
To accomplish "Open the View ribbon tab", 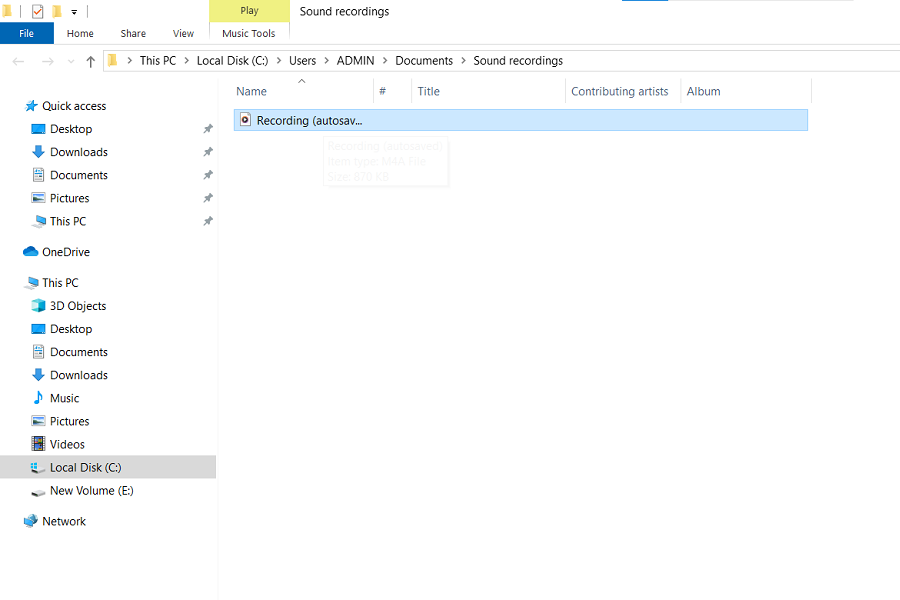I will (x=183, y=34).
